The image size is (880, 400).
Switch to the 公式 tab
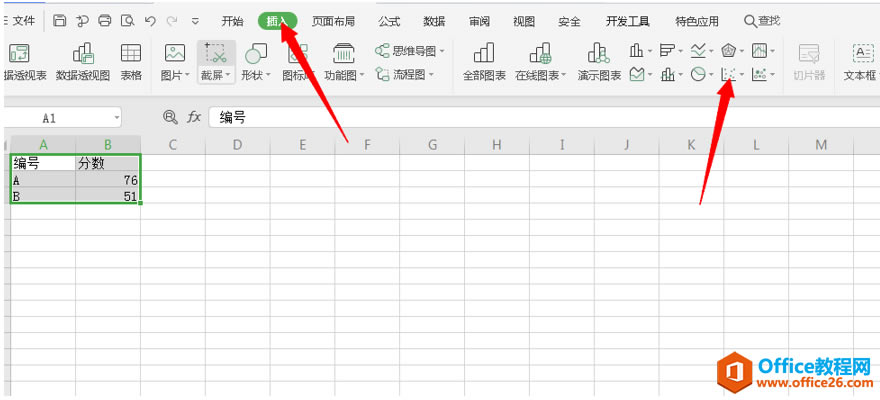point(389,21)
